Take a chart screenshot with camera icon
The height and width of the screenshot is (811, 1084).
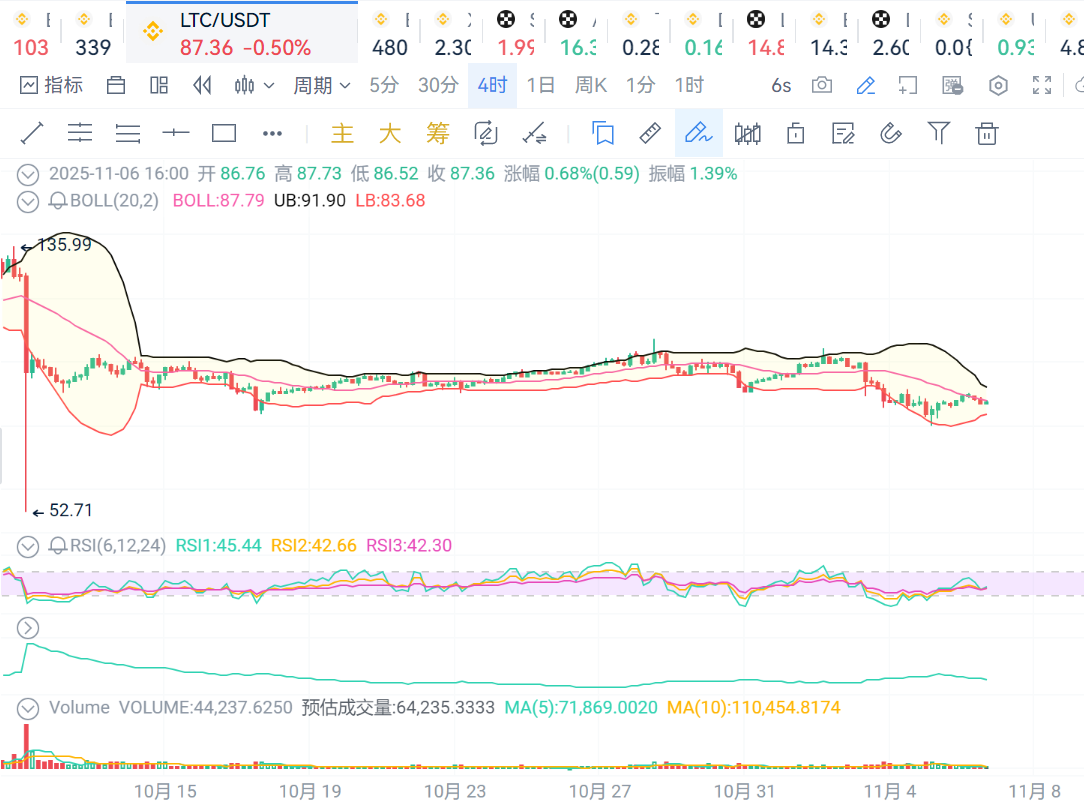(821, 86)
